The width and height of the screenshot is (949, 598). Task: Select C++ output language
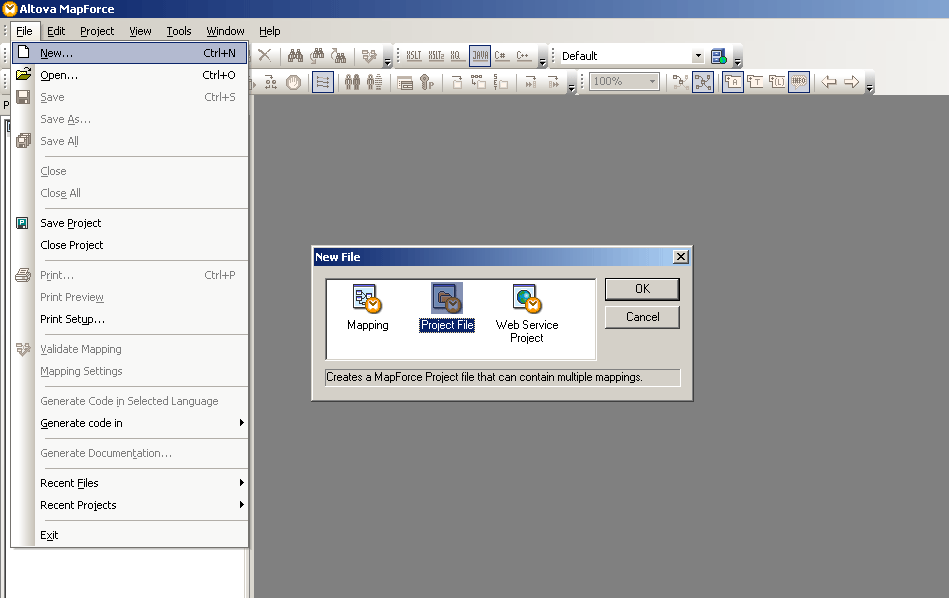coord(522,56)
